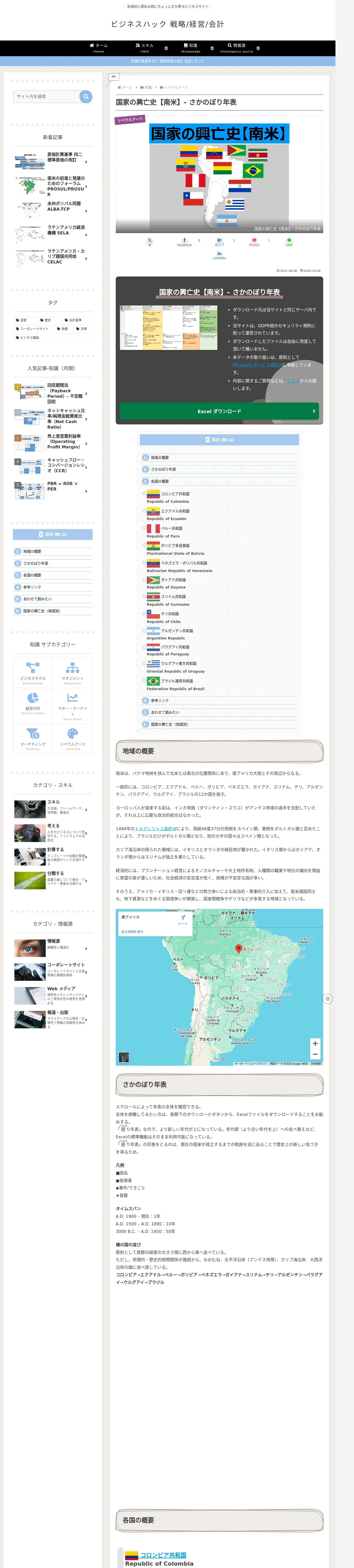Open the マーケティング subcategory tile
This screenshot has width=354, height=1568.
pyautogui.click(x=33, y=738)
